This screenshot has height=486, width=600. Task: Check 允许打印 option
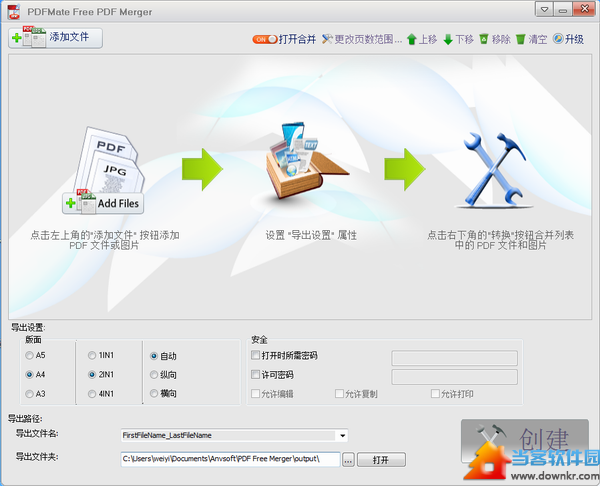pos(435,393)
